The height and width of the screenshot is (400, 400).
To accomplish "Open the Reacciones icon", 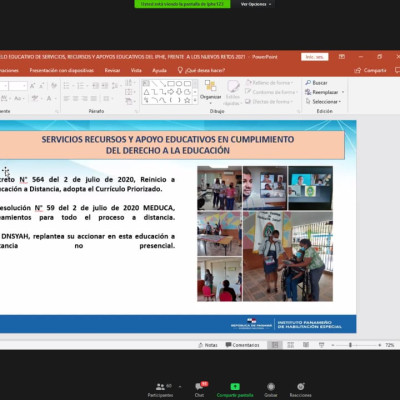I will pyautogui.click(x=301, y=387).
